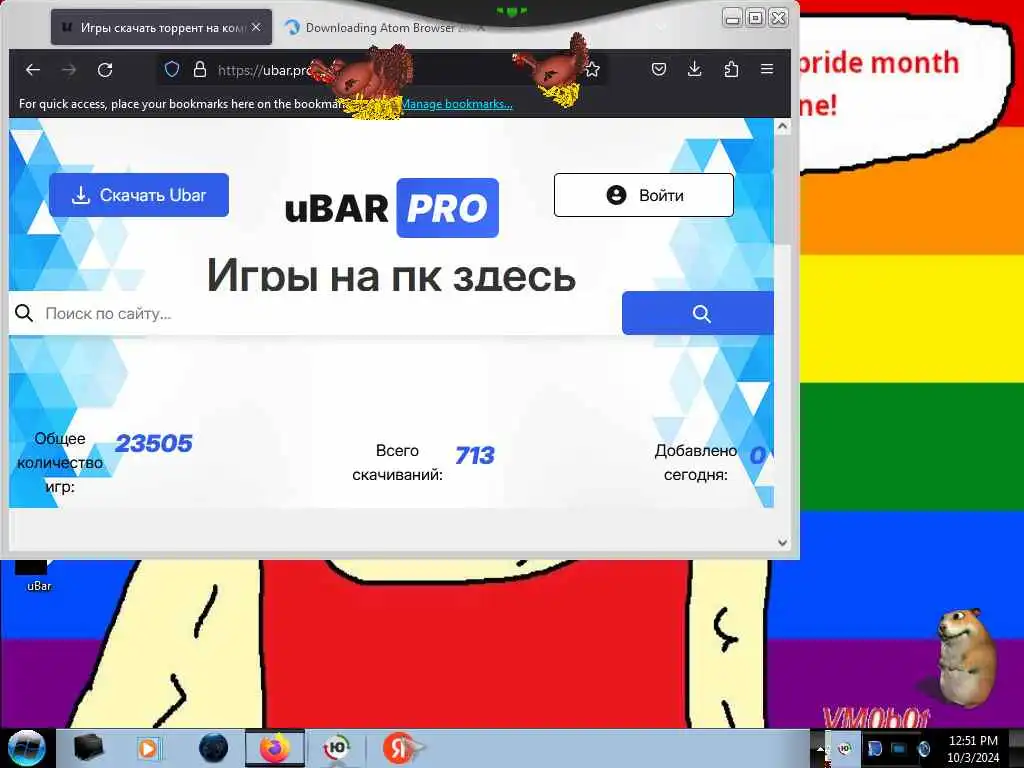Focus the Поиск по сайту search field
This screenshot has height=768, width=1024.
pos(315,313)
